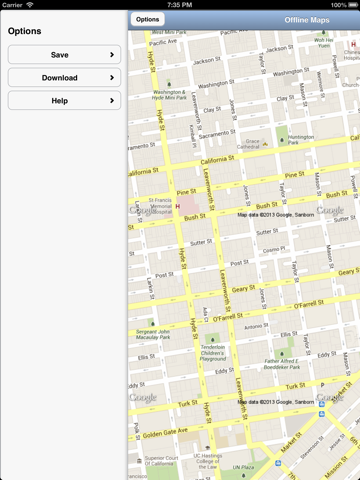Image resolution: width=360 pixels, height=480 pixels.
Task: Click the Wi-Fi status icon
Action: coord(30,5)
